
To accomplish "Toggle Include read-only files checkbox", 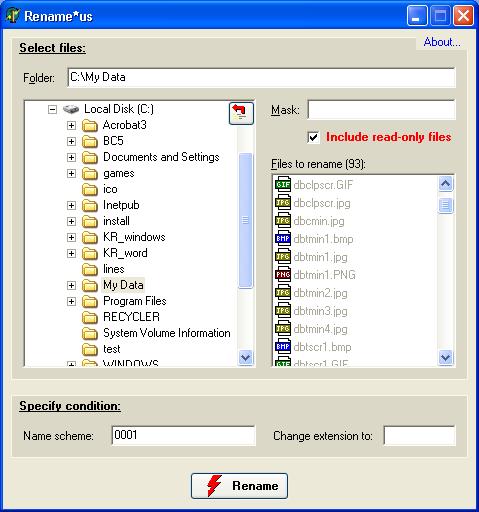I will (313, 137).
